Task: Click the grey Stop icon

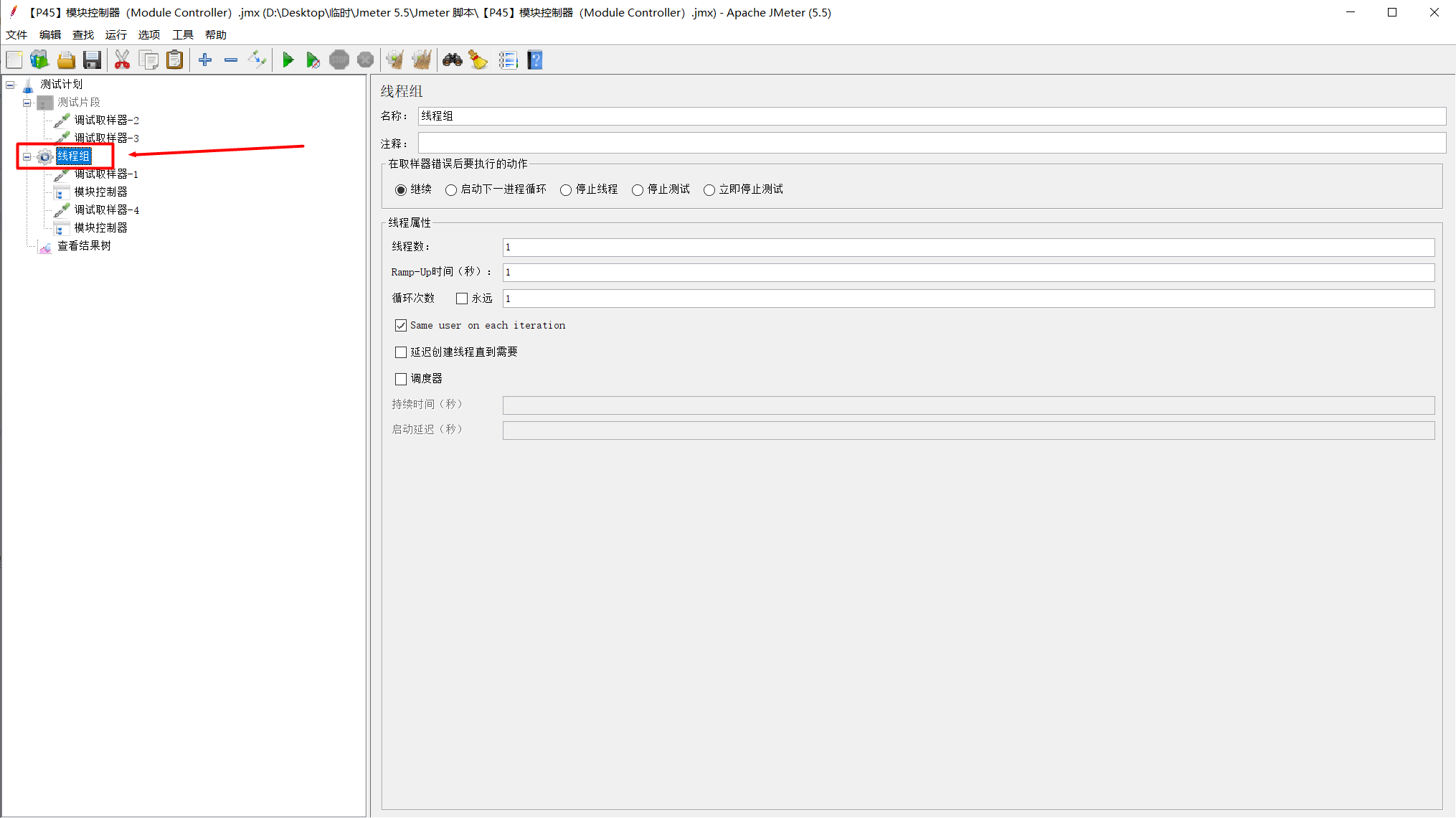Action: 339,60
